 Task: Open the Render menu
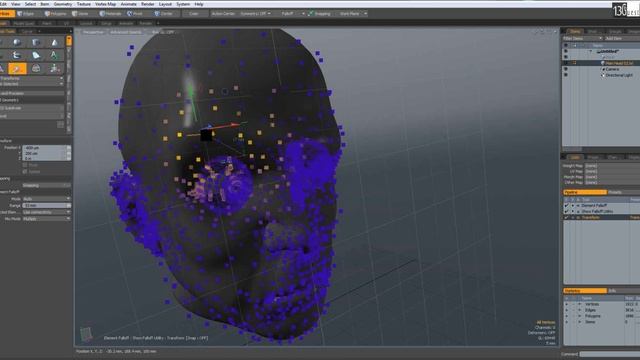coord(147,4)
